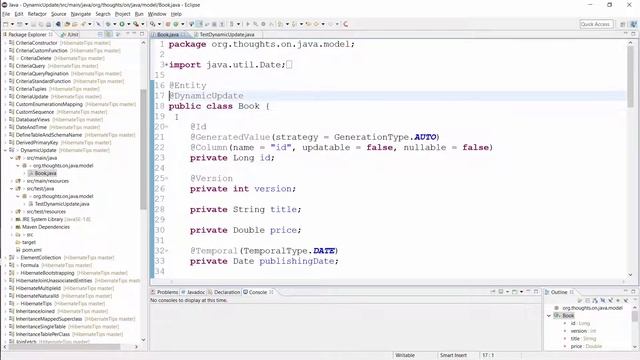
Task: Click the Run External Tools icon
Action: point(136,24)
